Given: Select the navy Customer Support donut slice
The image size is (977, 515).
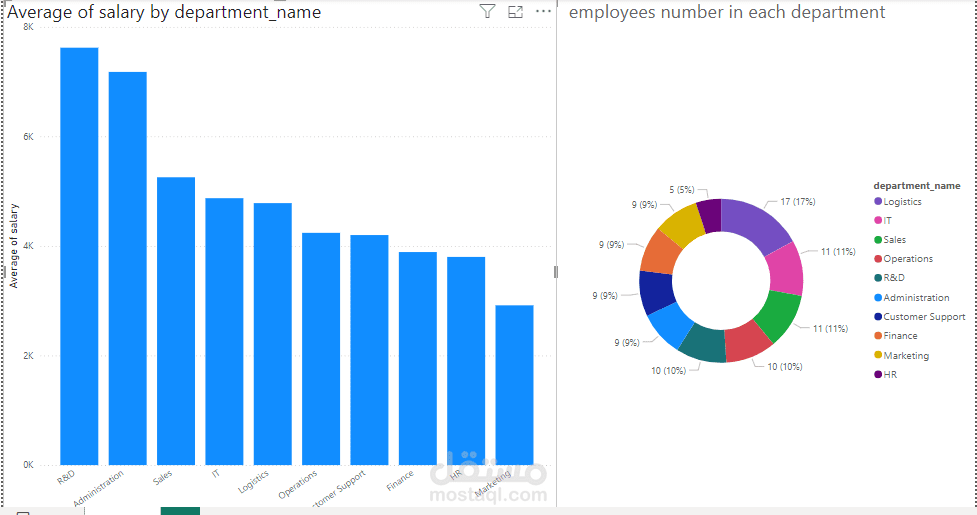Looking at the screenshot, I should 656,292.
